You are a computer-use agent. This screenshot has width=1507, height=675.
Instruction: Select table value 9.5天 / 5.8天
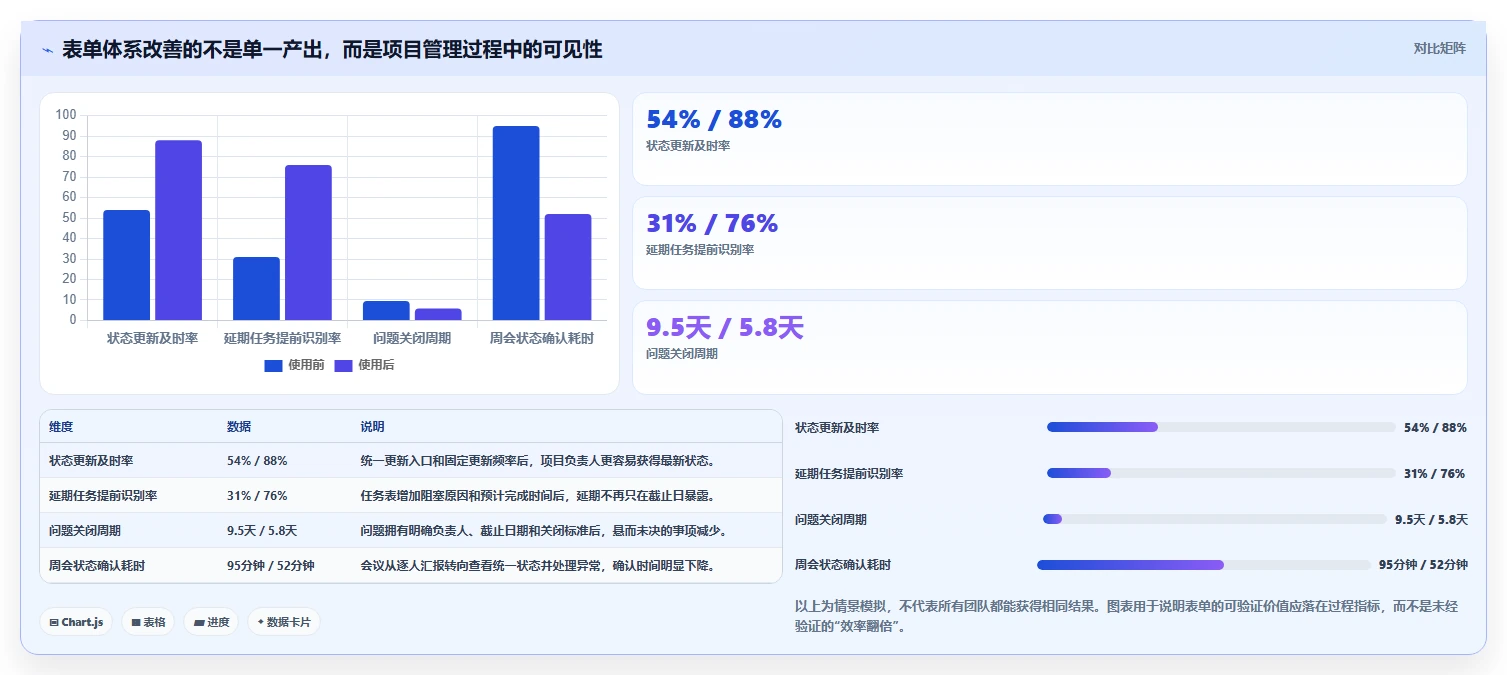262,531
